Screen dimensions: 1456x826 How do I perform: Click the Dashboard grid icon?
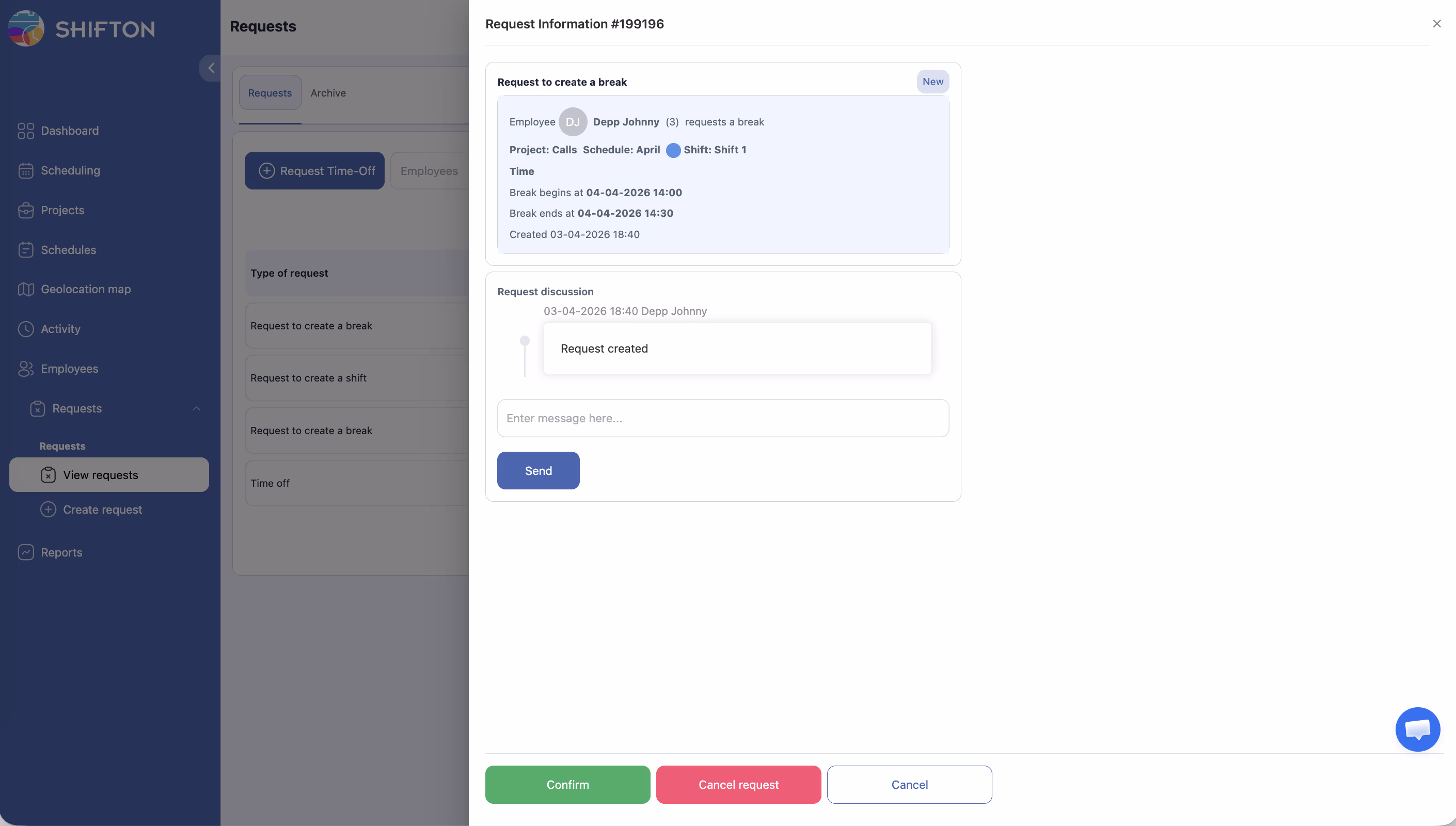click(x=25, y=131)
